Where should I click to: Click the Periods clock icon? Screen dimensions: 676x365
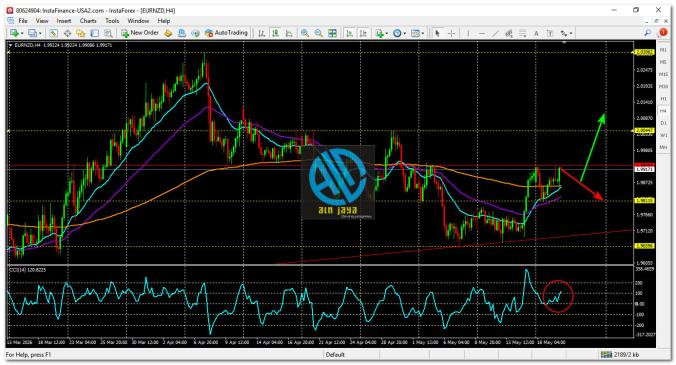tap(397, 33)
